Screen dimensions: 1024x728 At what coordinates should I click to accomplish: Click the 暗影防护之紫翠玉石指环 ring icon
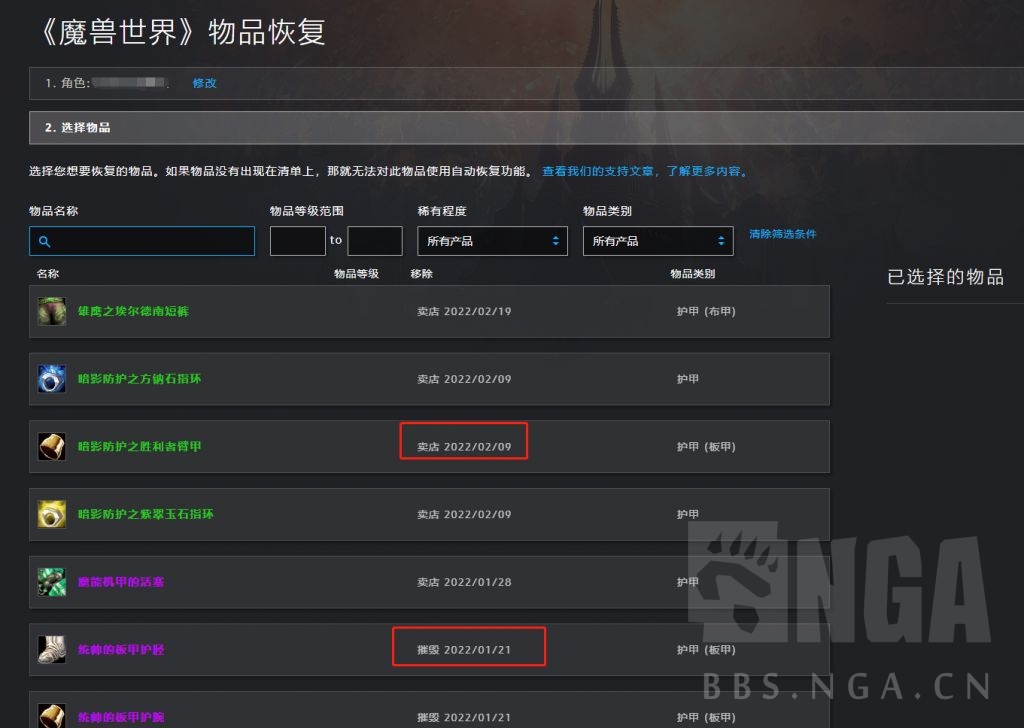[52, 514]
